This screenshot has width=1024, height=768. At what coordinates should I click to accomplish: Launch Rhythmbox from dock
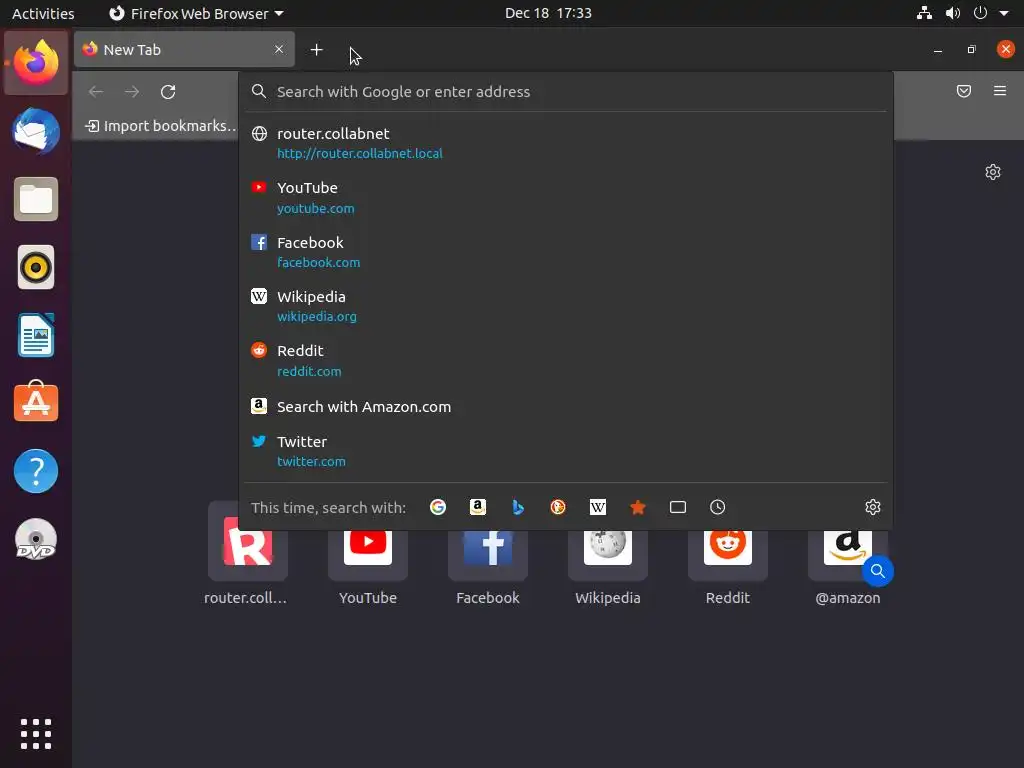click(x=36, y=267)
